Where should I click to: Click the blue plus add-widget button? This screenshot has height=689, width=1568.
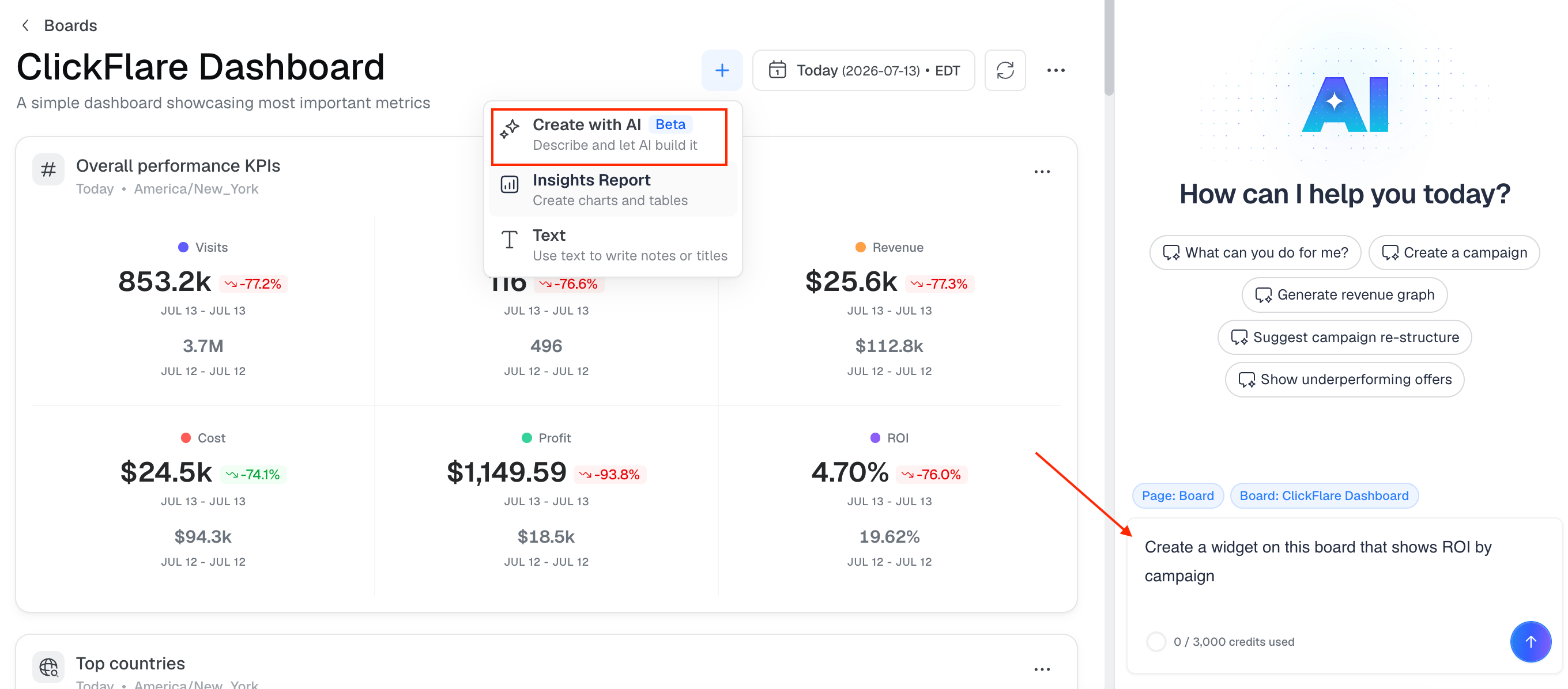(x=722, y=70)
